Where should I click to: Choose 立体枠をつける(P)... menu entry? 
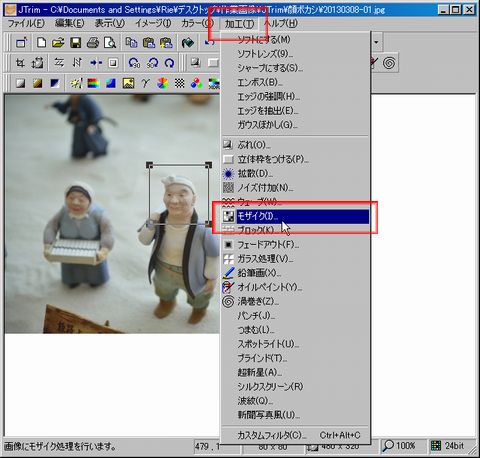(x=296, y=159)
